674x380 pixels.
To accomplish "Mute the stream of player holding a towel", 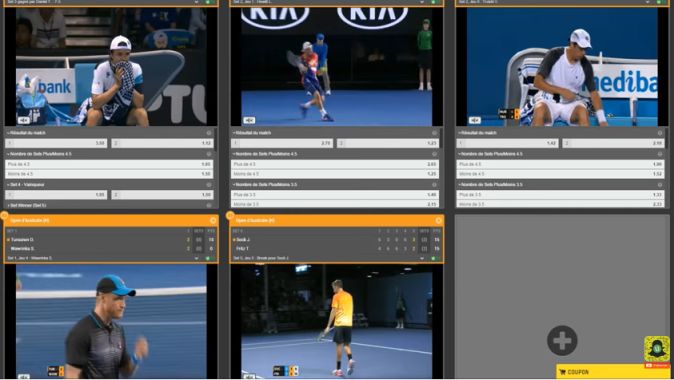I will coord(24,120).
